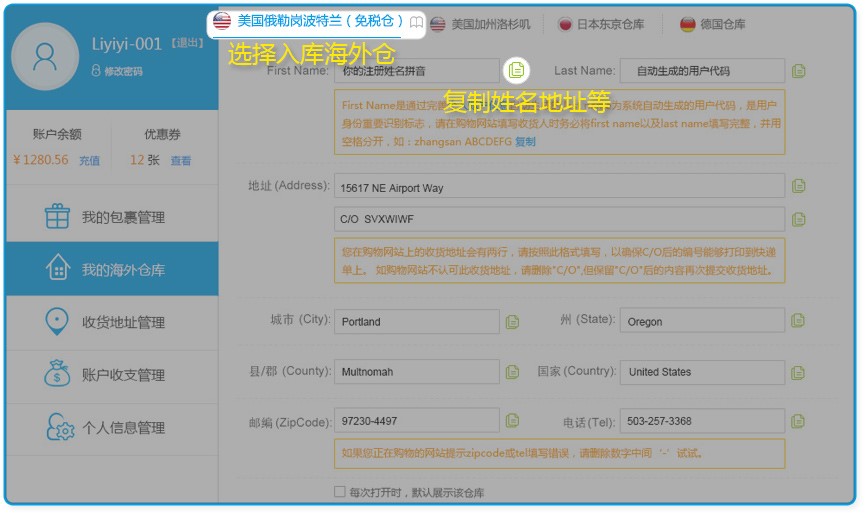866x513 pixels.
Task: Copy the Oregon state value
Action: pos(798,320)
